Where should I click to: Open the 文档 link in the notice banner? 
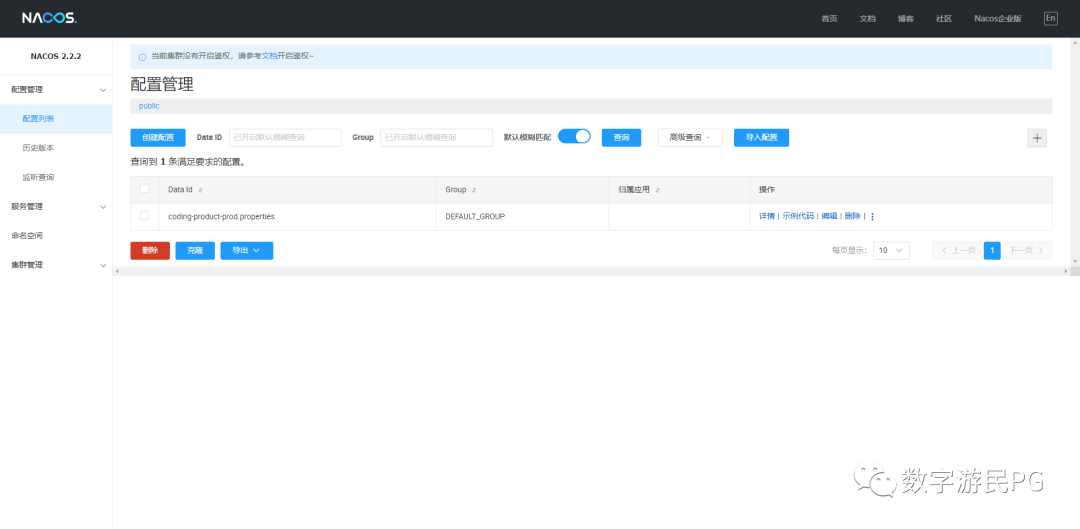point(269,56)
